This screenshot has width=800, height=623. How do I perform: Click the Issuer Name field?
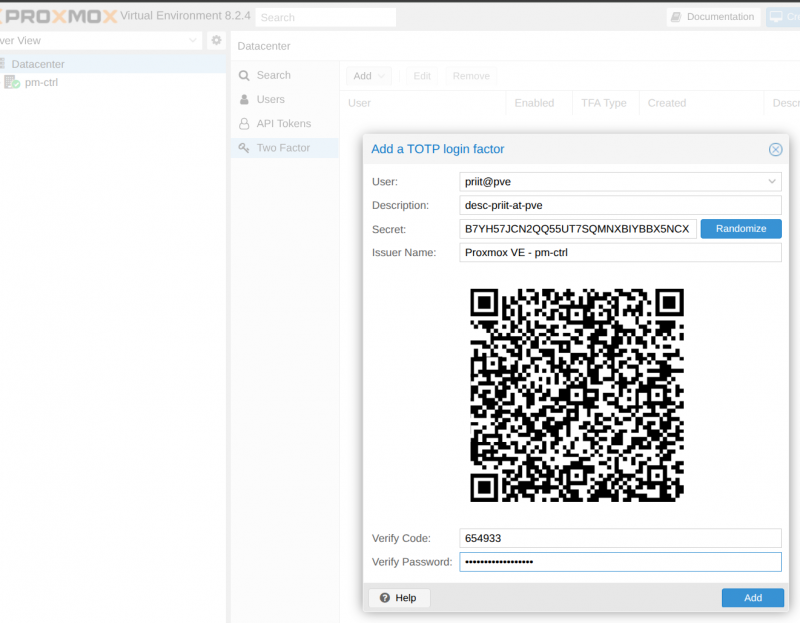pyautogui.click(x=620, y=253)
